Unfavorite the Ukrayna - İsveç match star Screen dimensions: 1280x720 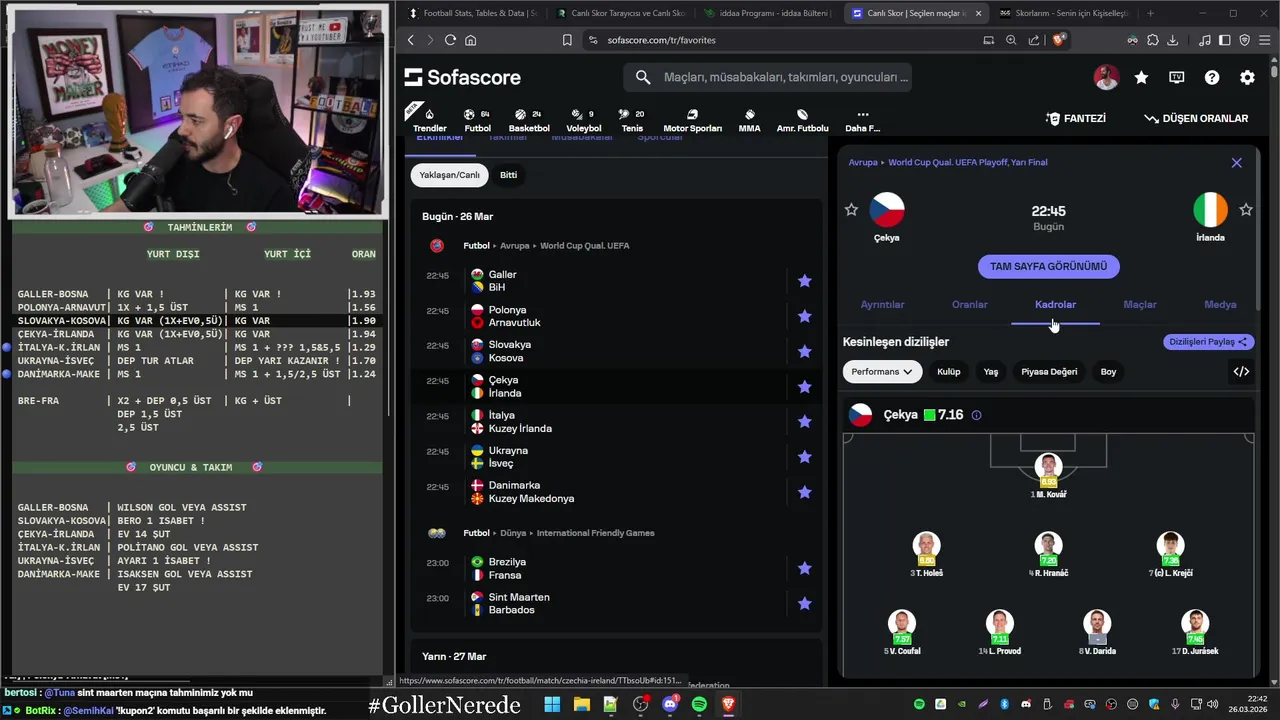(804, 457)
